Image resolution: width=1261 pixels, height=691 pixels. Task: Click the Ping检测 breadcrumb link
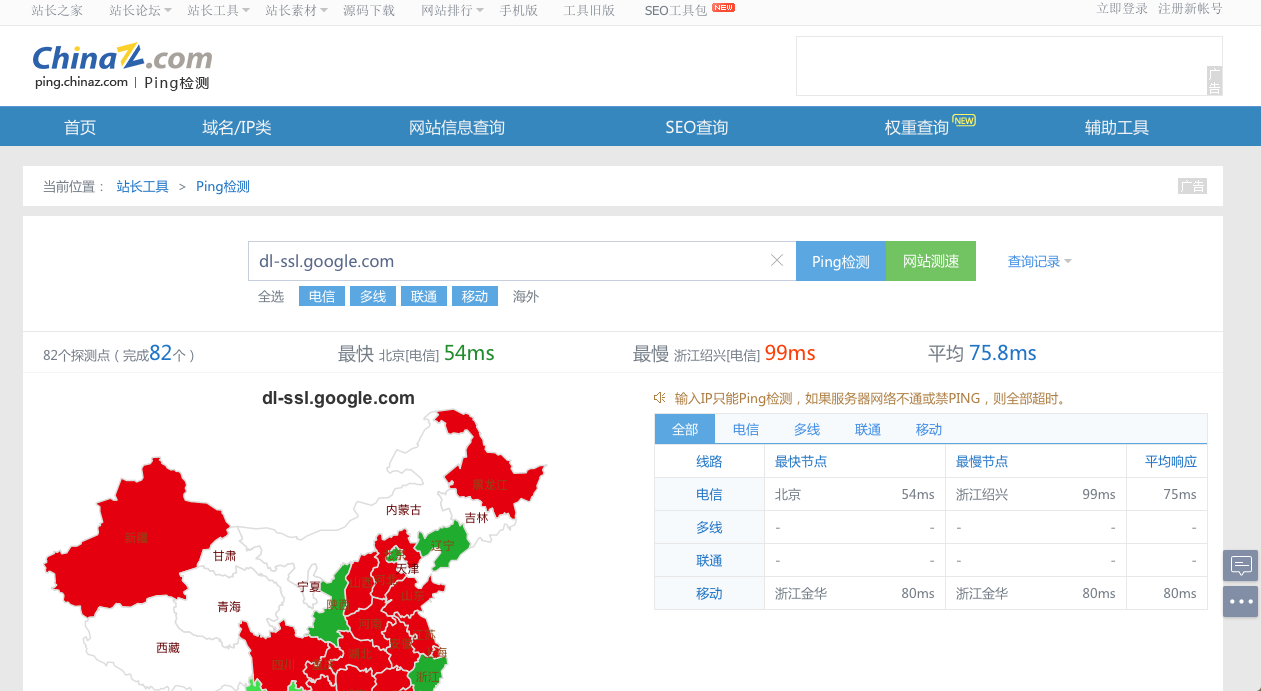(223, 186)
